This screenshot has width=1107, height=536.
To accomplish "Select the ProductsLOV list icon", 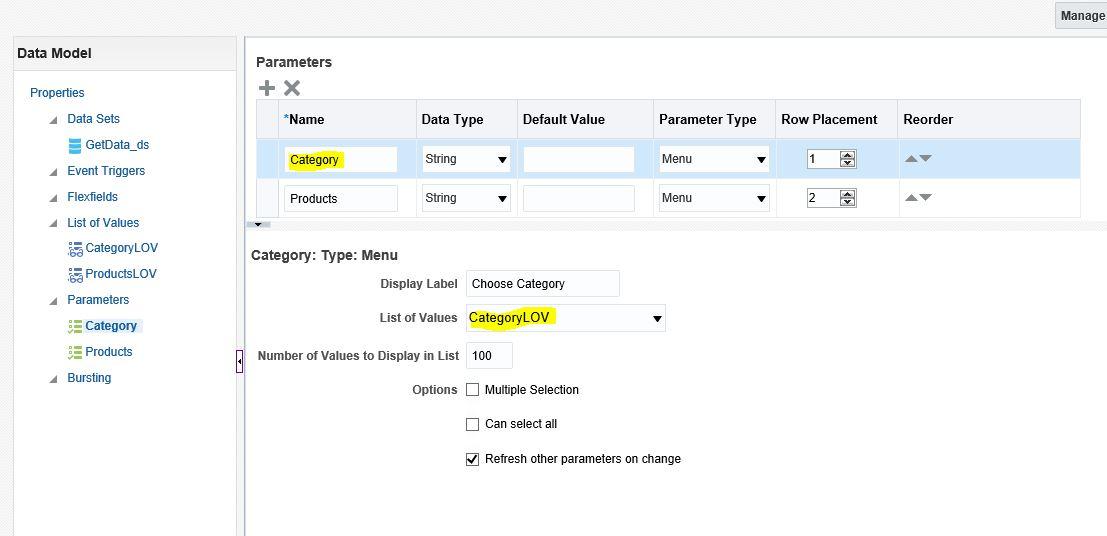I will (x=76, y=275).
